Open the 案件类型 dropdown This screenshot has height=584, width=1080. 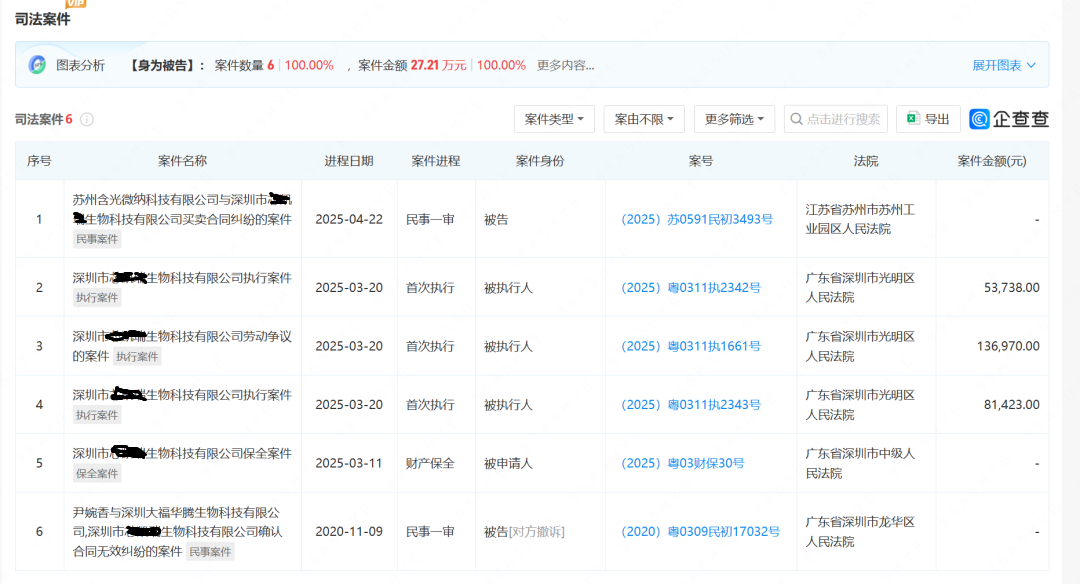(x=554, y=119)
